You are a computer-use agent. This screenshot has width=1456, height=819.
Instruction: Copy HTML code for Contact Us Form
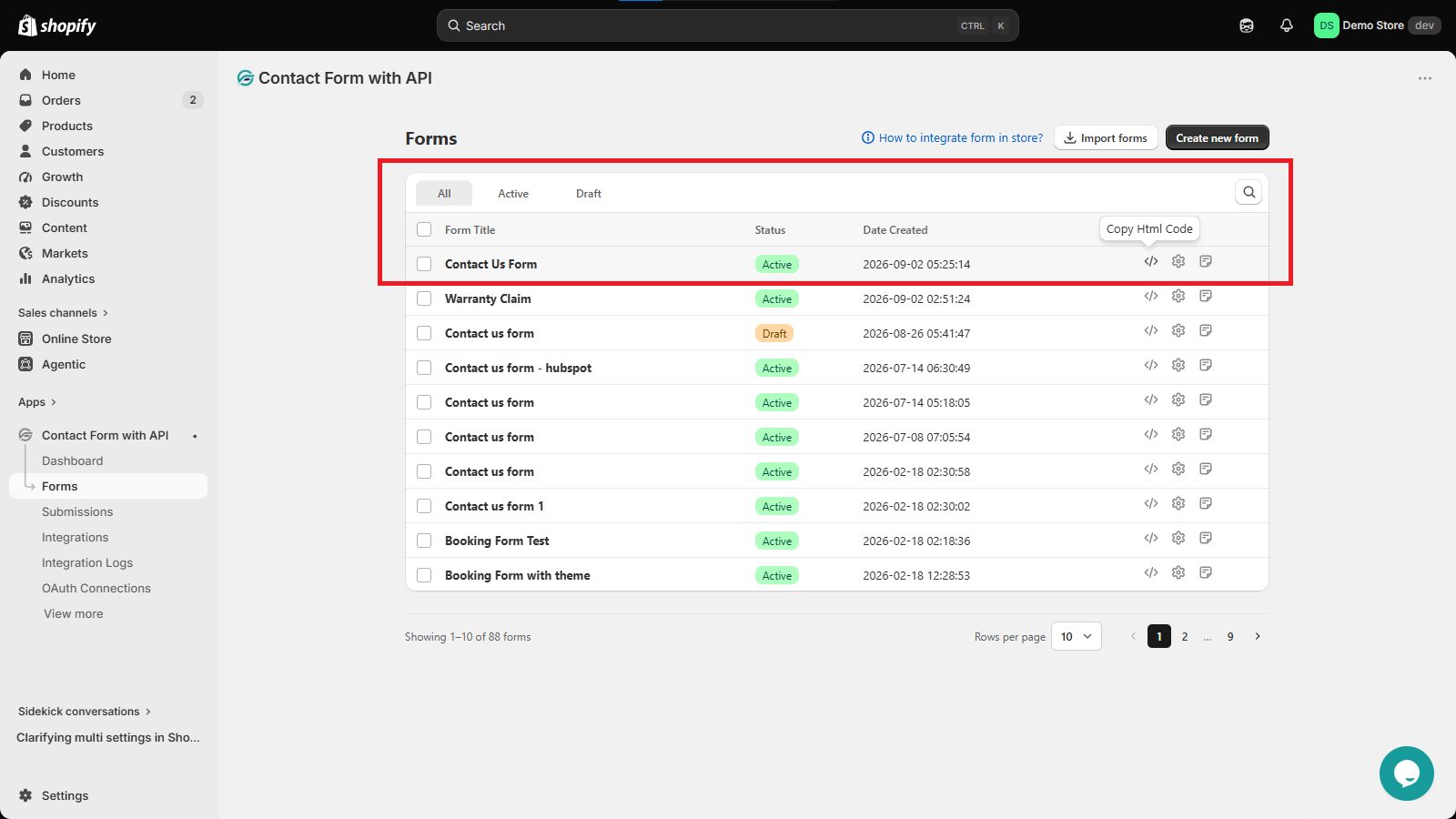tap(1151, 261)
